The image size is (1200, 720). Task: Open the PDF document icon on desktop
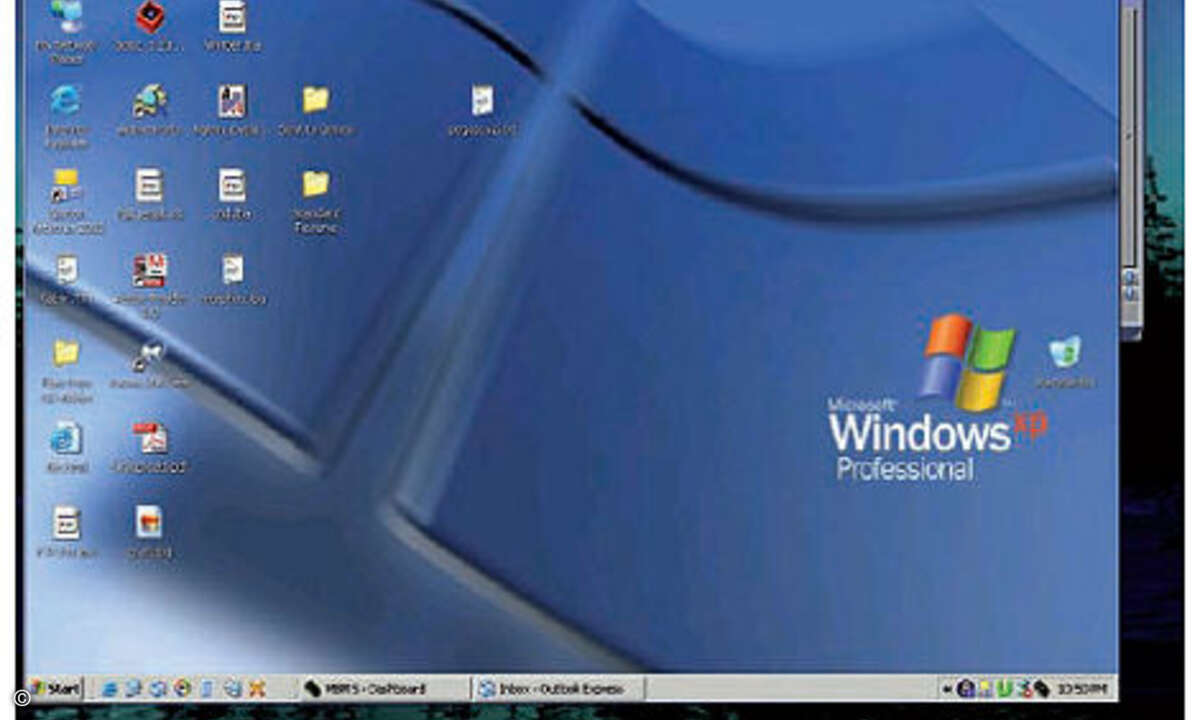(150, 438)
